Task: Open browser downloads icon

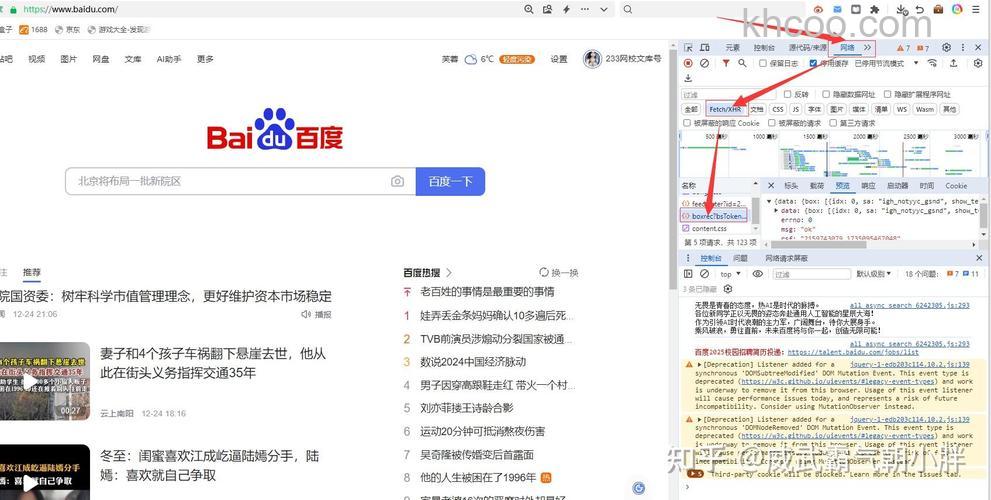Action: point(902,9)
